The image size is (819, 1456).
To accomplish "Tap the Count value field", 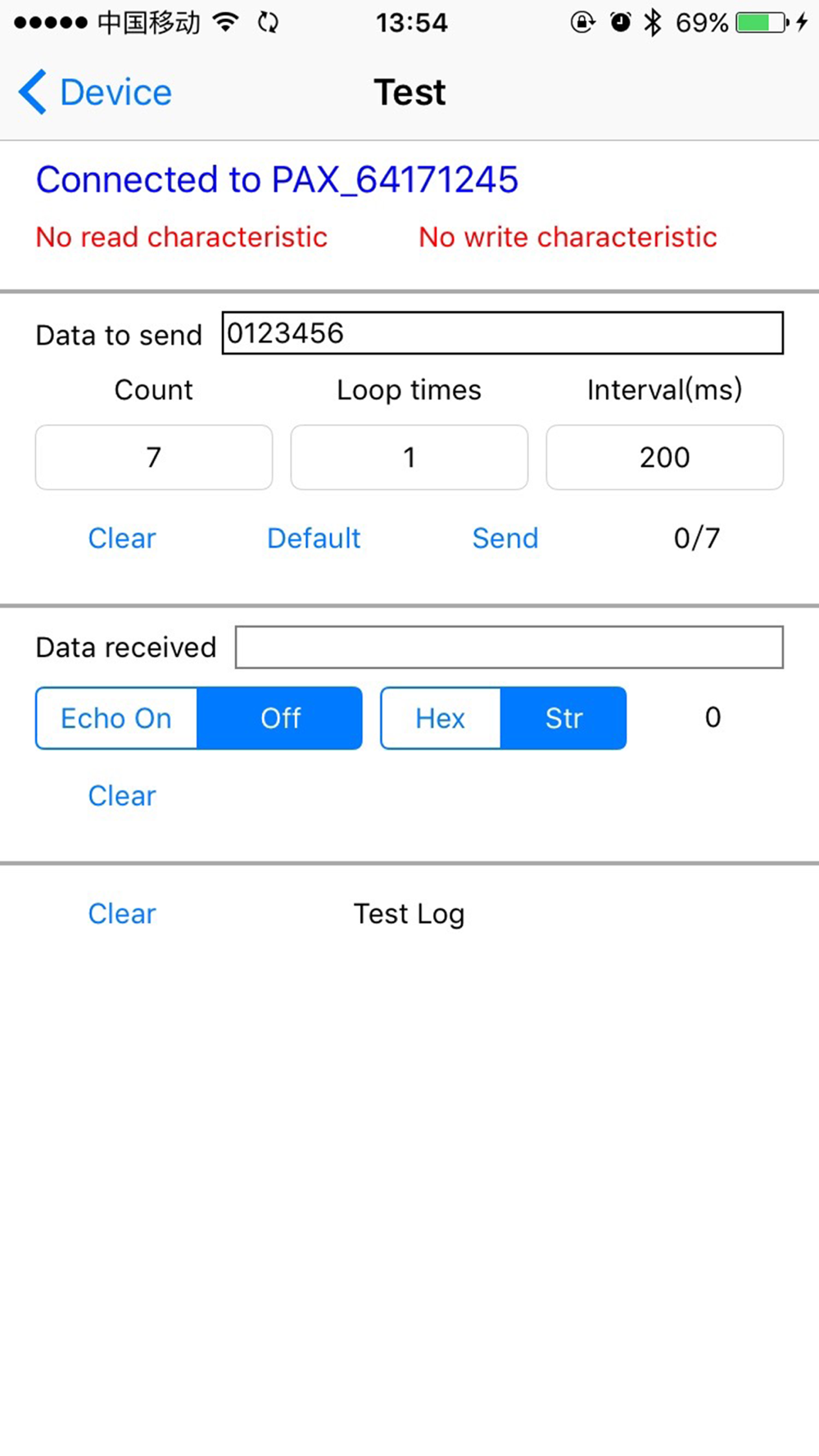I will coord(154,457).
